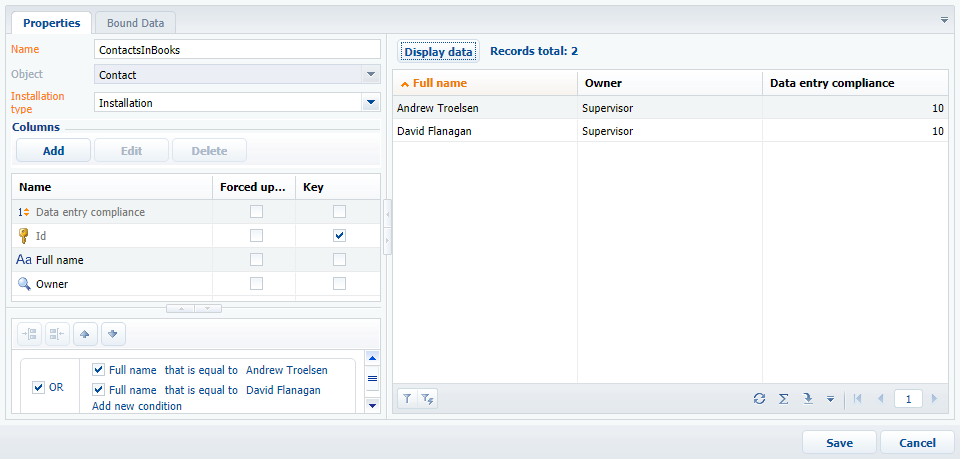Click the Add new condition link

click(137, 406)
